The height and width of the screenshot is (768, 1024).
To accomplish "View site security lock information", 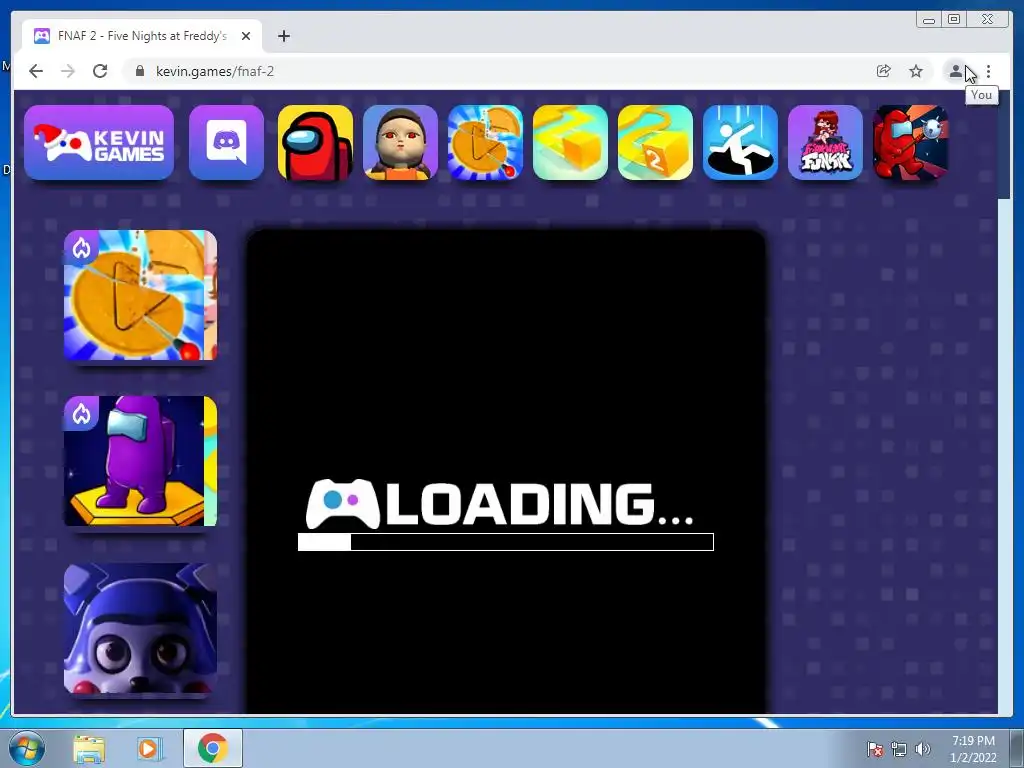I will (x=139, y=71).
